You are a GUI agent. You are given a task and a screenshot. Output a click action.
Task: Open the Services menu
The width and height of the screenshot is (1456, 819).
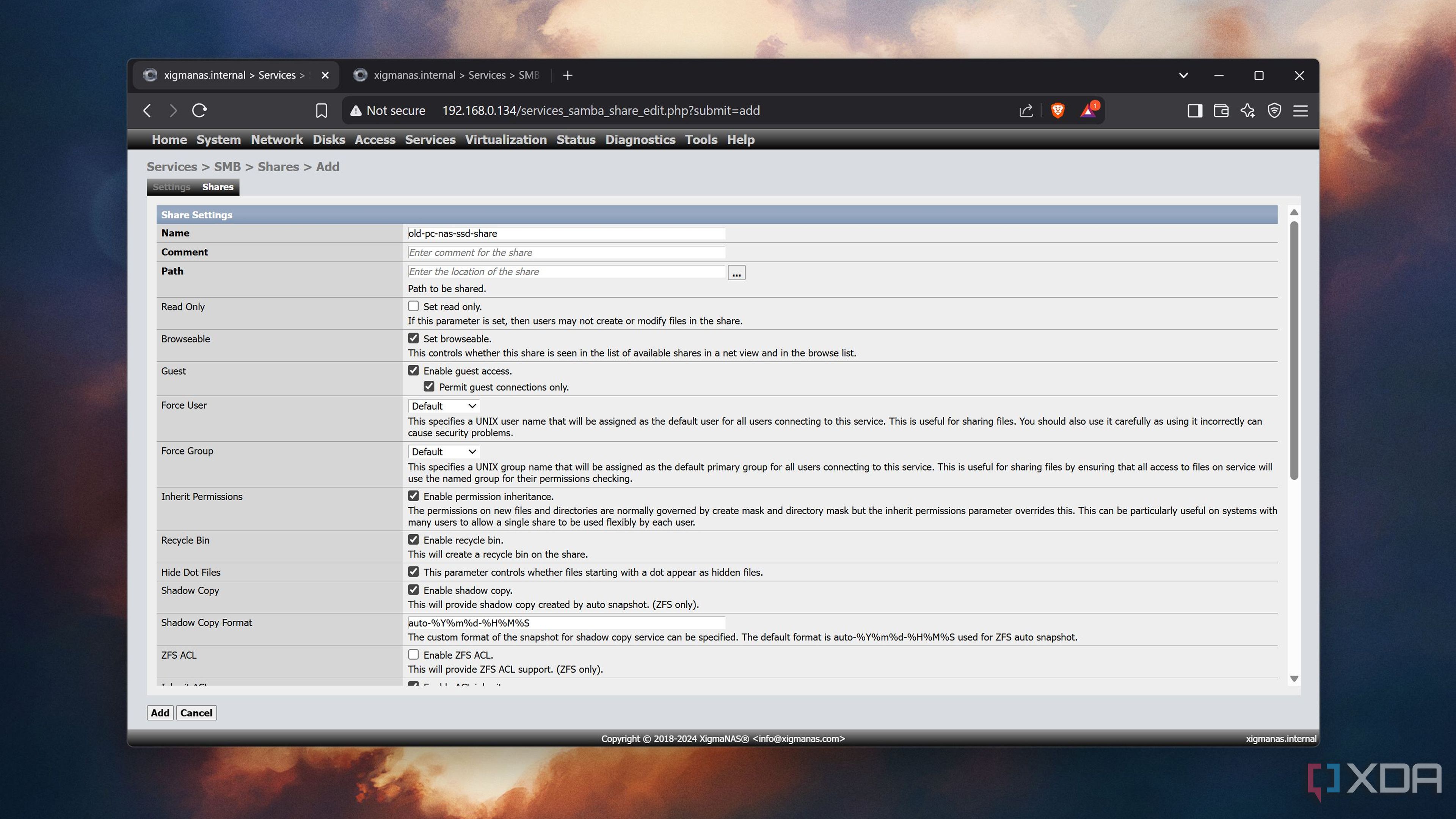point(430,140)
